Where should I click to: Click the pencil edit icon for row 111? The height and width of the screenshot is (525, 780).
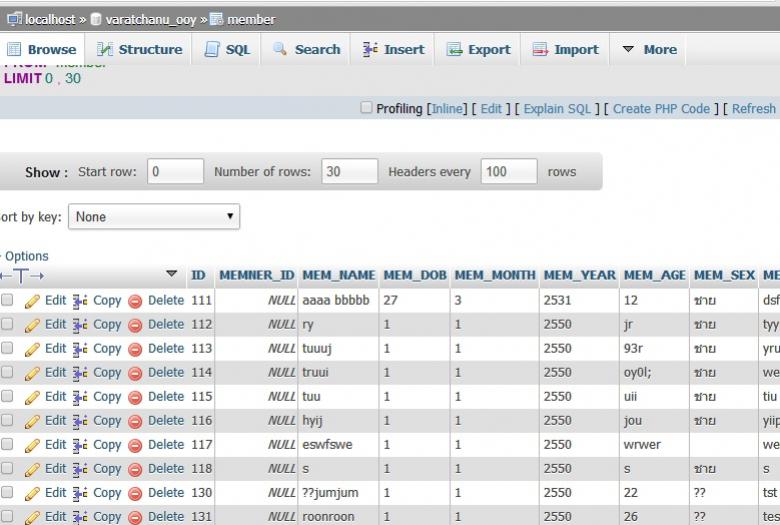32,302
